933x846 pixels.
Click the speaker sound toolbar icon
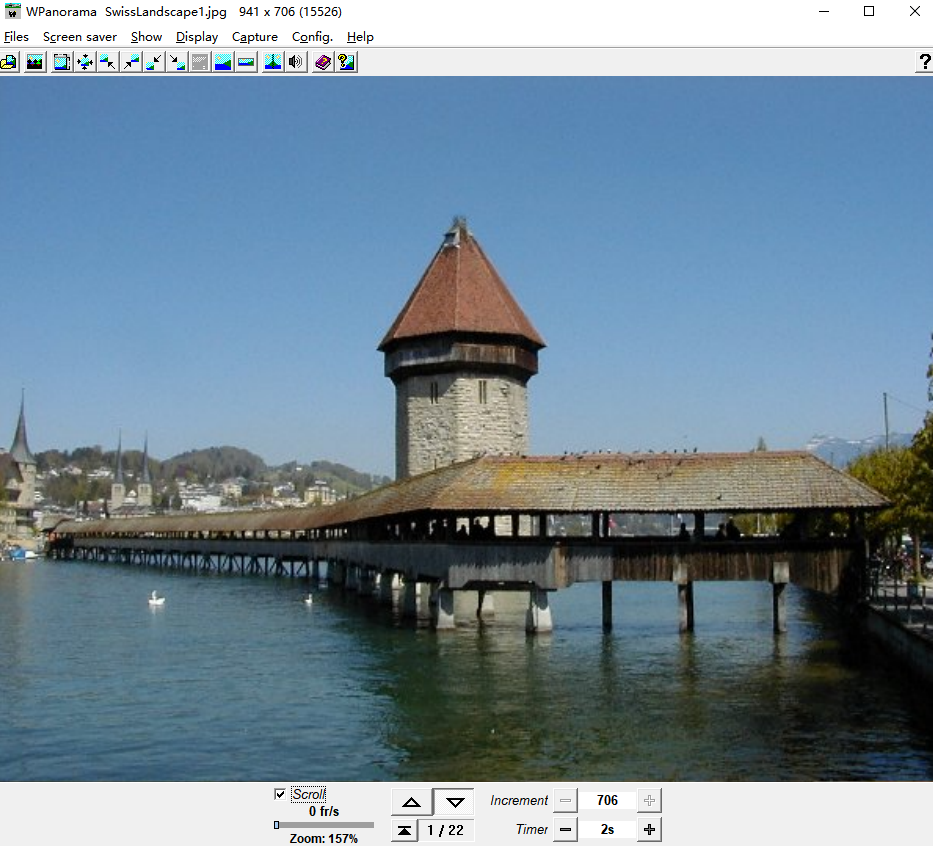[296, 62]
